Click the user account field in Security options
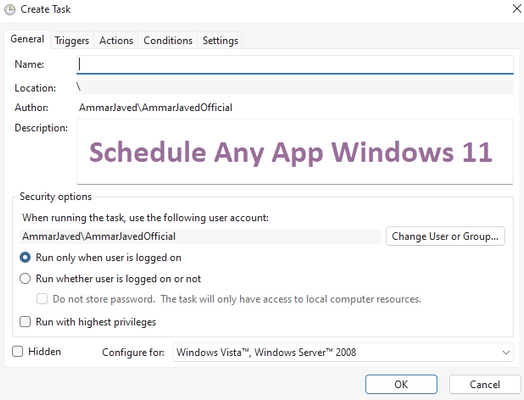This screenshot has width=524, height=400. click(200, 237)
